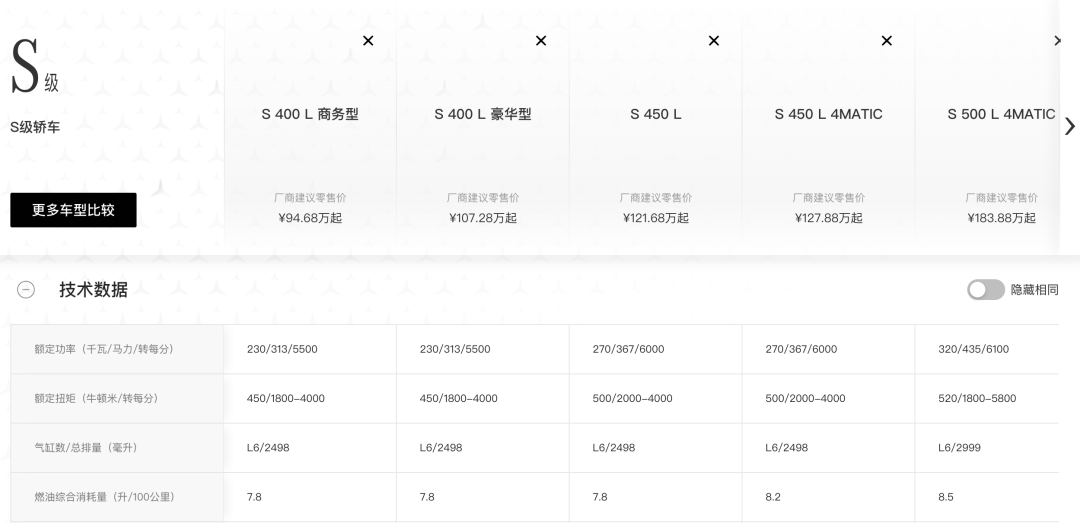Remove S 400 L 豪华型 from comparison
The width and height of the screenshot is (1080, 523).
coord(541,41)
